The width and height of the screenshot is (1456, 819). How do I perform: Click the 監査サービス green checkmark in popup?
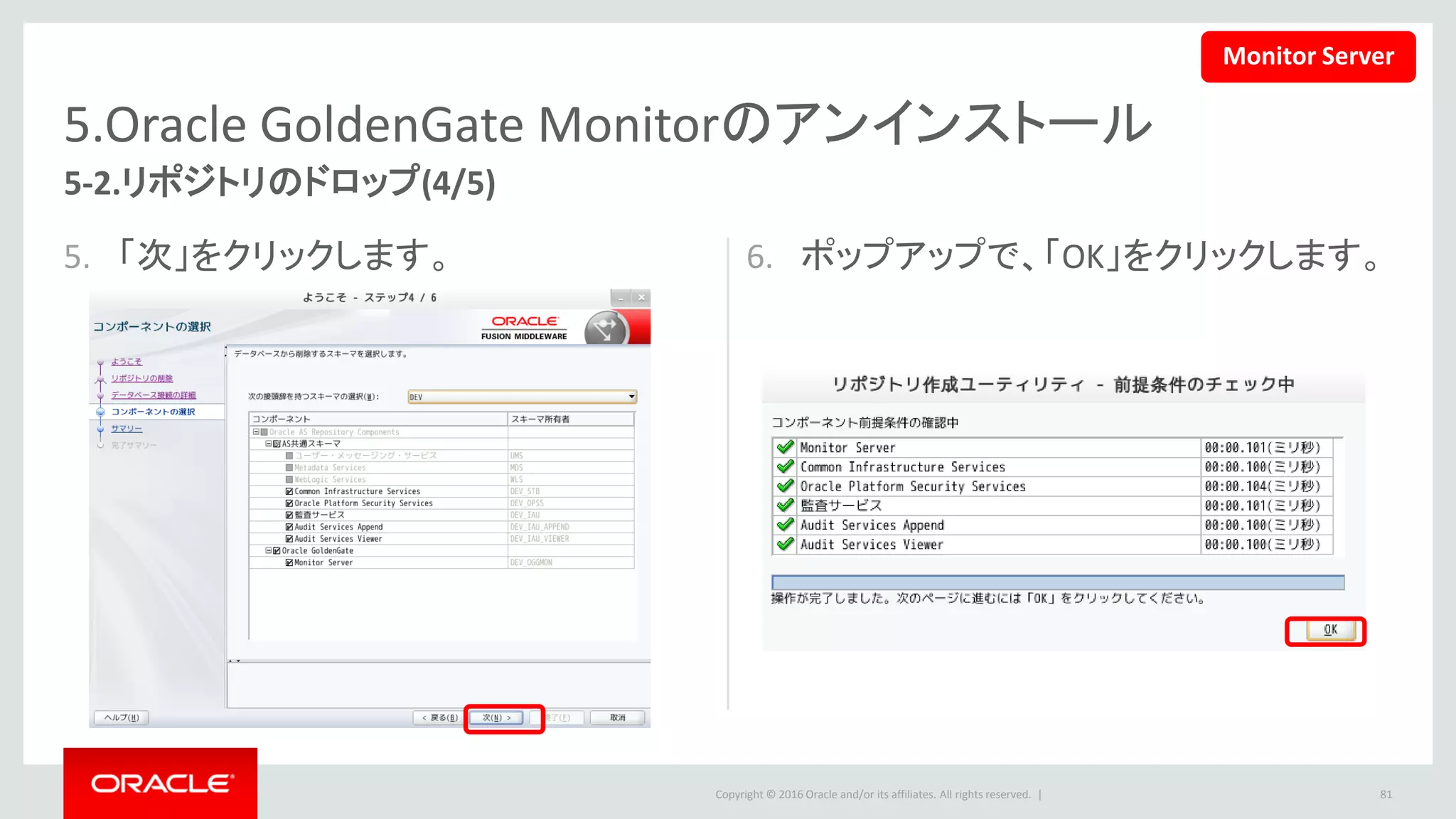[x=785, y=505]
